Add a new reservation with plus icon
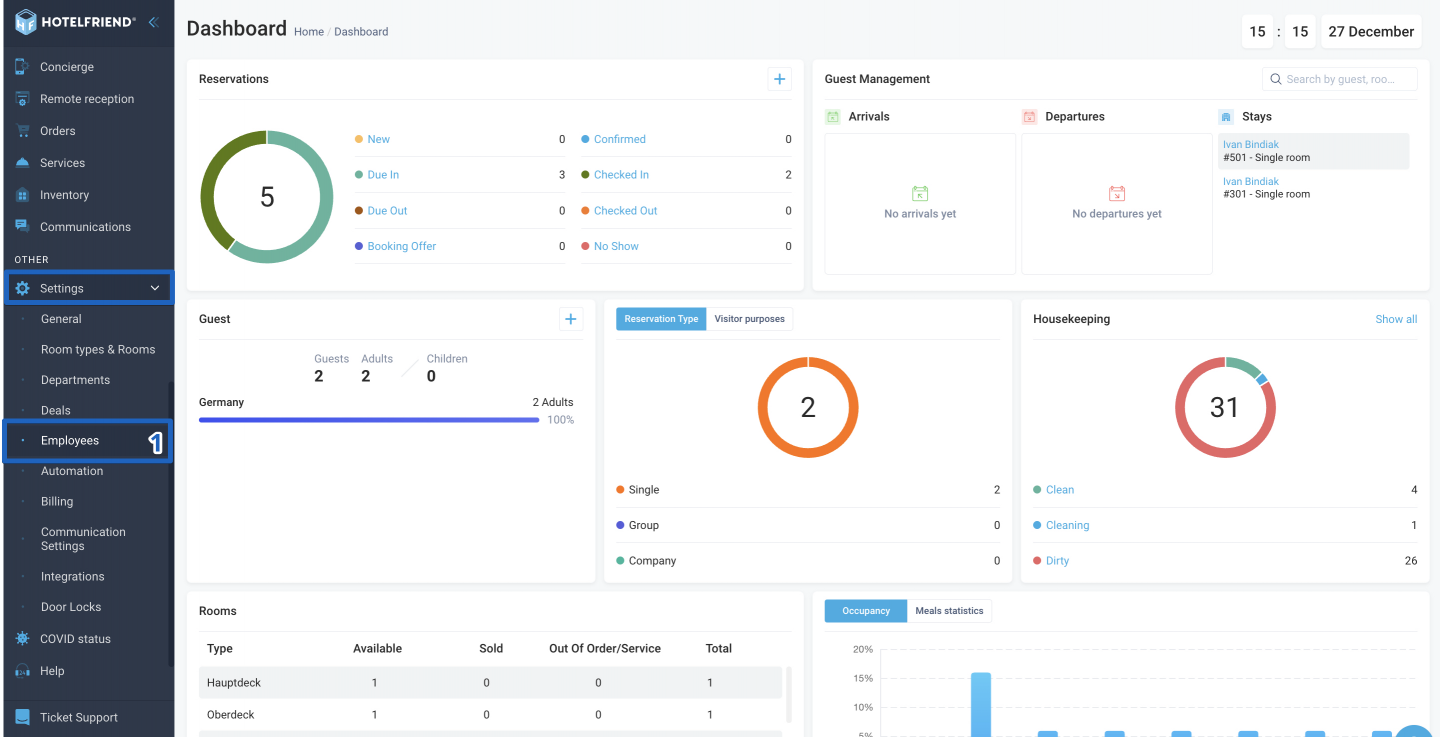 pyautogui.click(x=780, y=79)
